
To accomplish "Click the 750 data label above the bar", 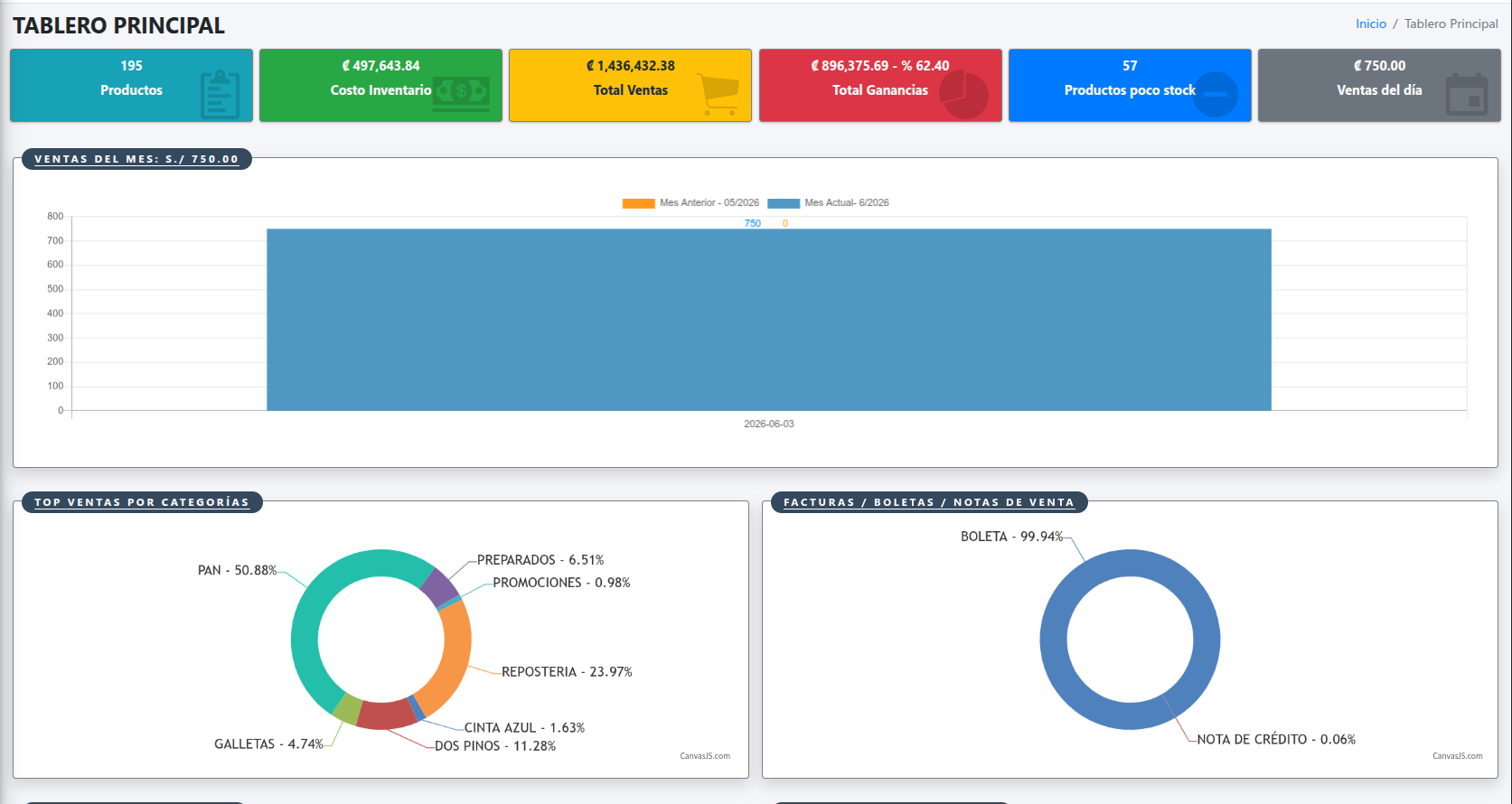I will tap(753, 223).
